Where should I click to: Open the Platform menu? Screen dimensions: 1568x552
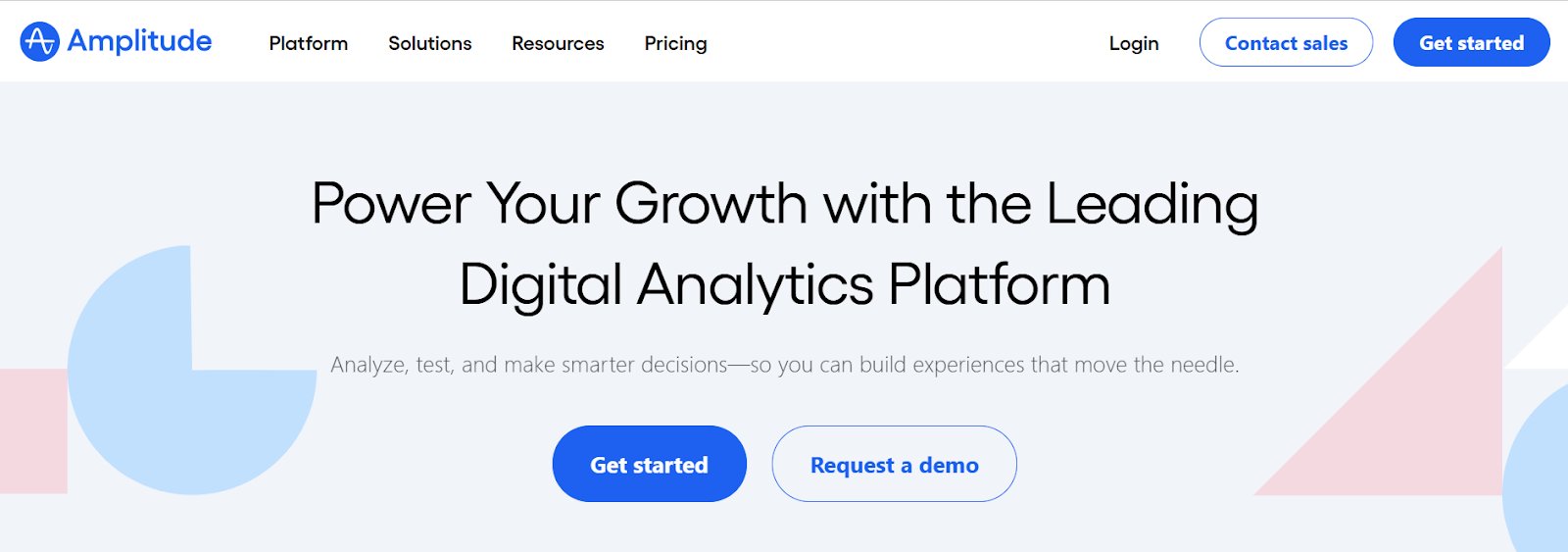309,43
